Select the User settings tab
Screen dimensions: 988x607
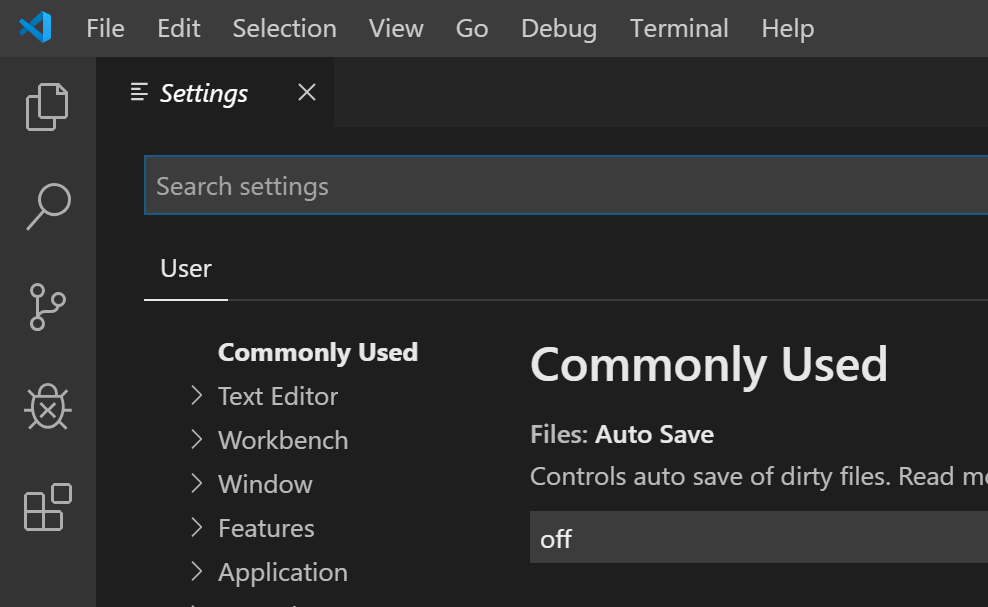click(x=186, y=269)
